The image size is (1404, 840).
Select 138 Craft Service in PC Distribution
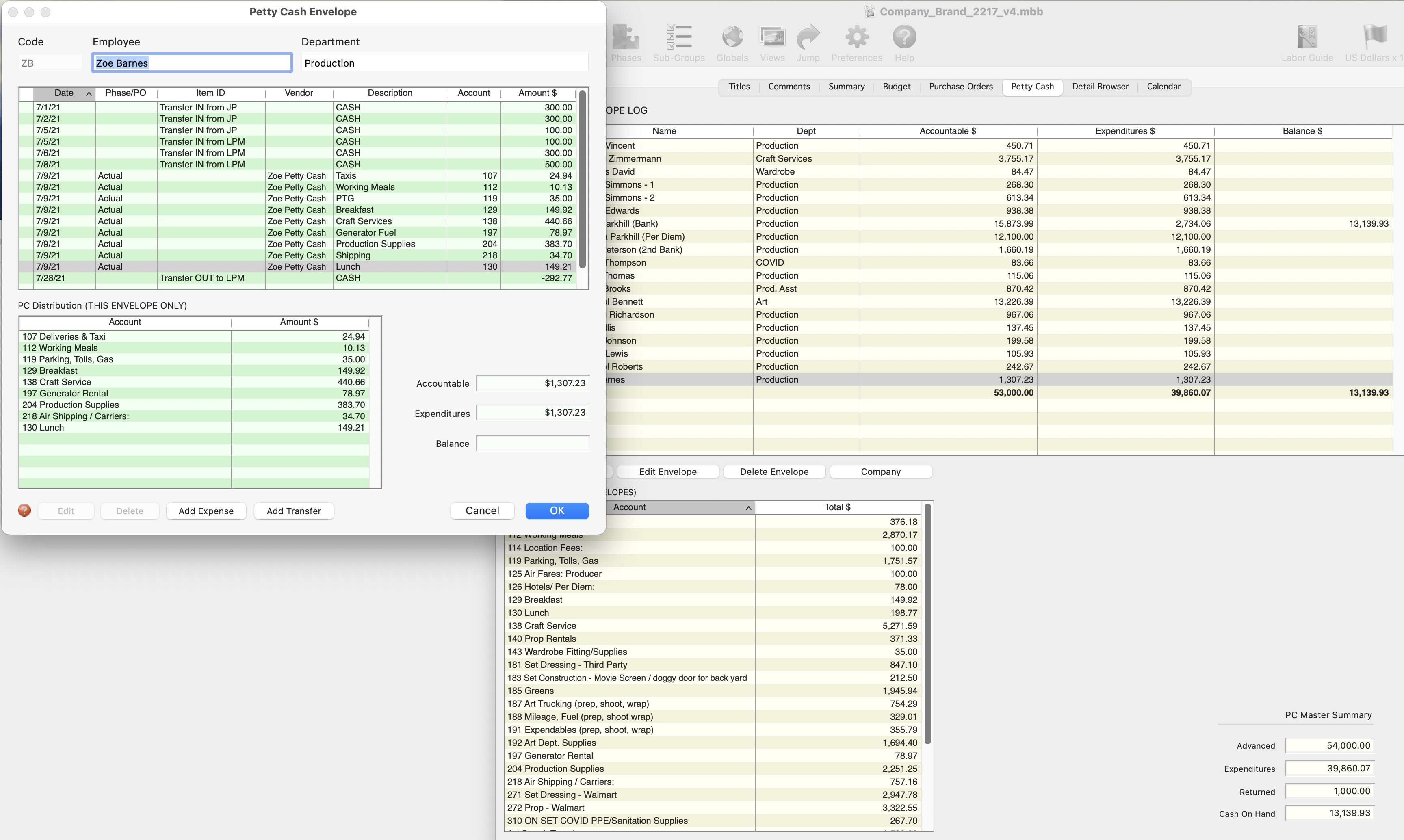pyautogui.click(x=194, y=382)
